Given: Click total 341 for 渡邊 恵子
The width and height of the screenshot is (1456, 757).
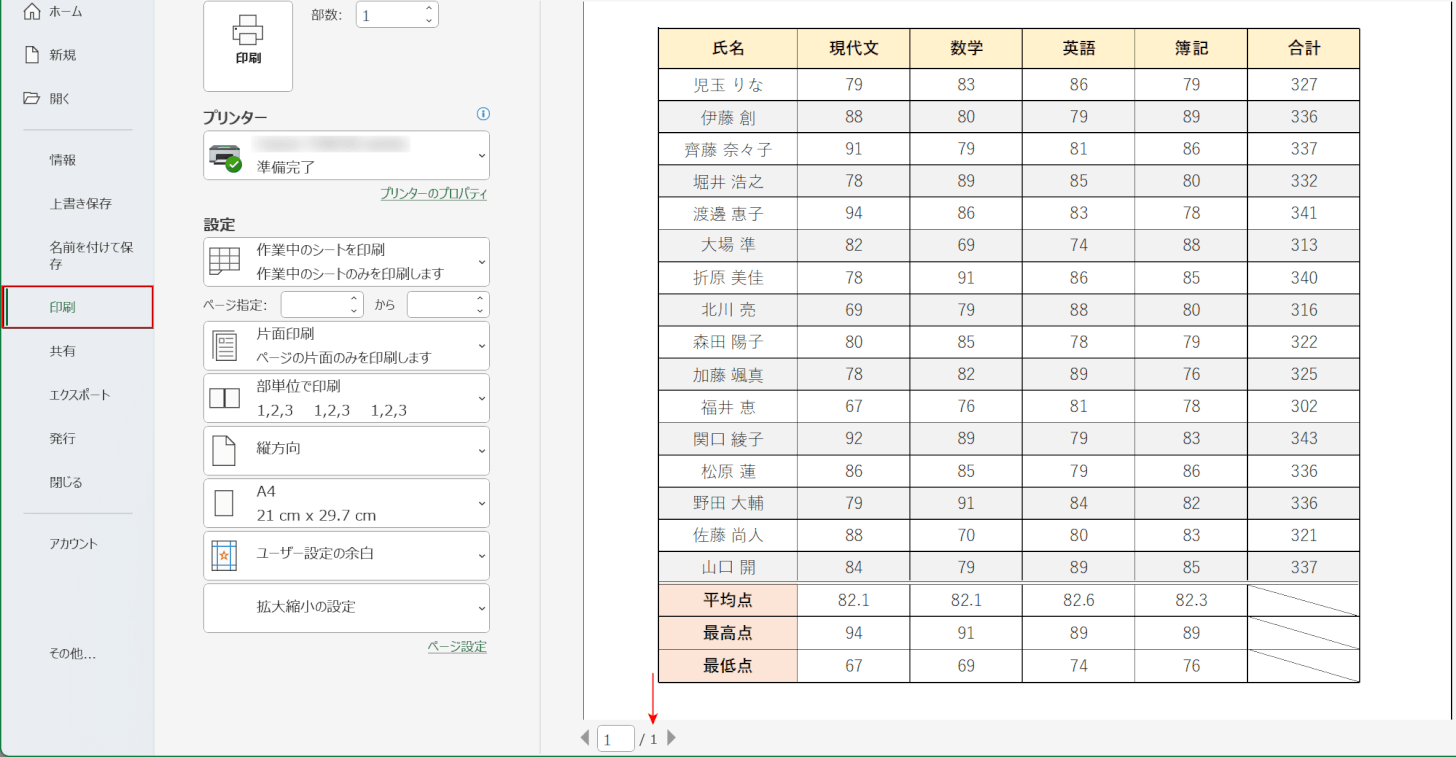Looking at the screenshot, I should 1304,213.
